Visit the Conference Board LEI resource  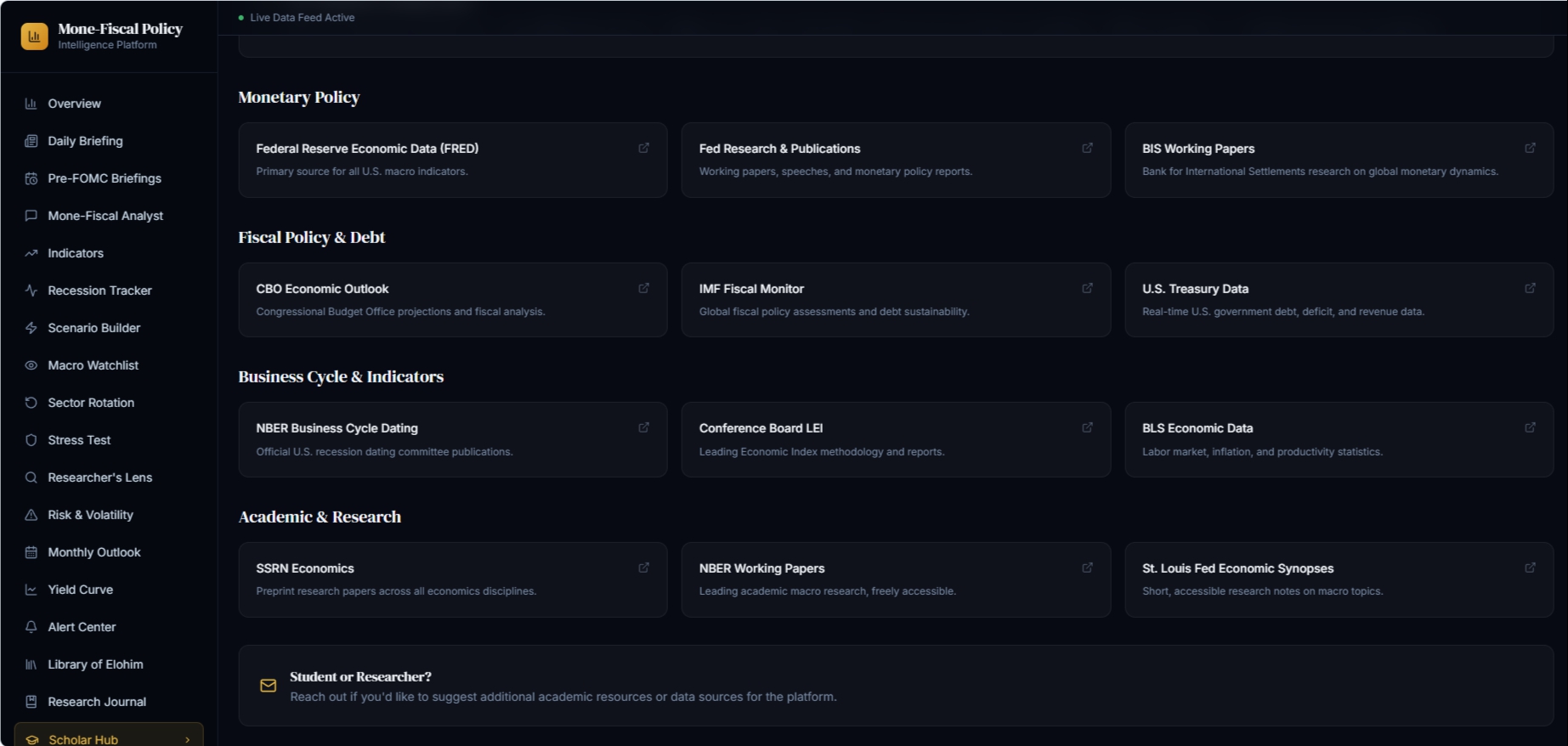coord(896,439)
